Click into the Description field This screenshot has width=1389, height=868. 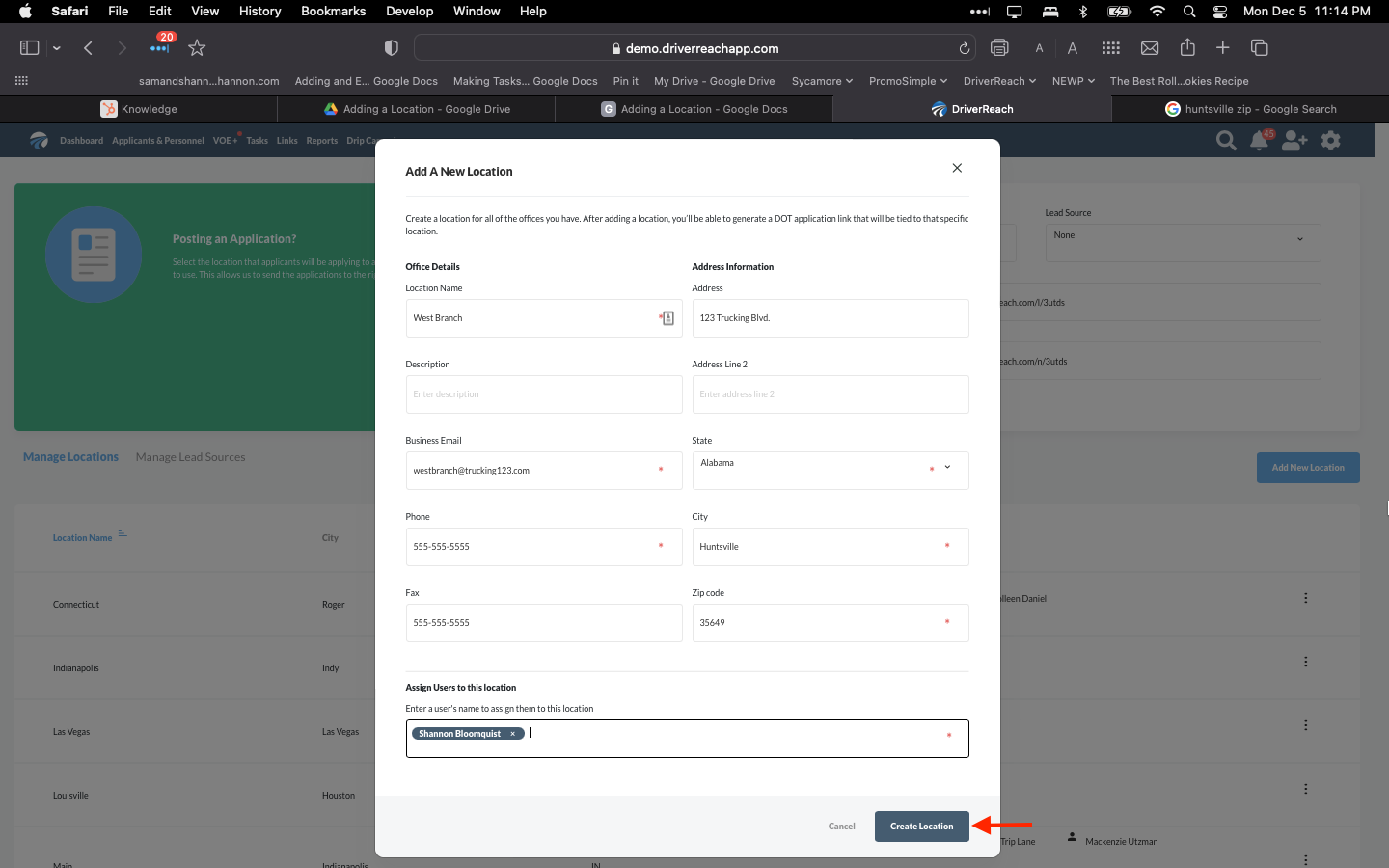coord(543,394)
